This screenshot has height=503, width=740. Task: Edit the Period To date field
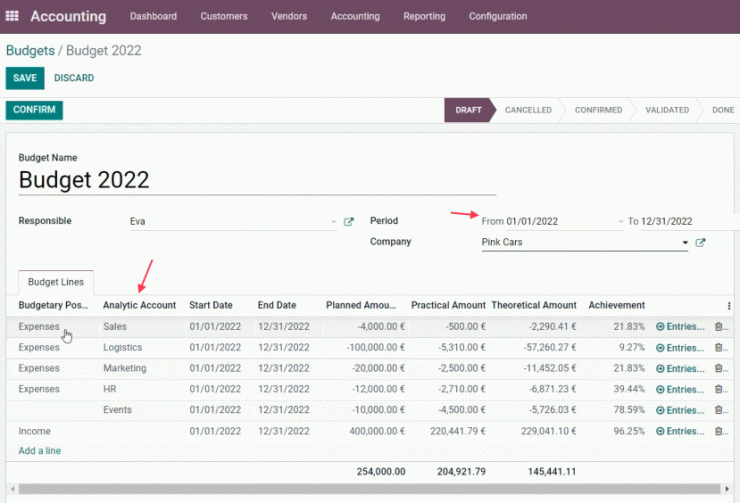(x=689, y=221)
